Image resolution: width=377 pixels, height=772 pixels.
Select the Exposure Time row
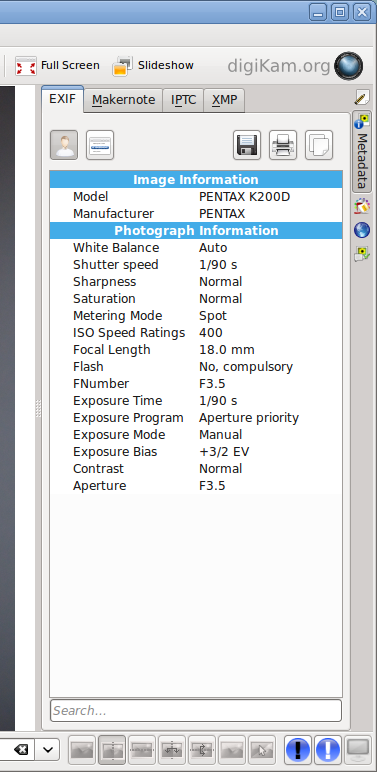196,401
